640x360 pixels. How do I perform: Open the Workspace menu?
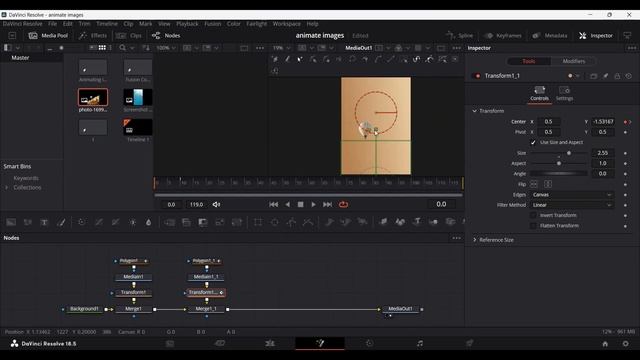(287, 24)
